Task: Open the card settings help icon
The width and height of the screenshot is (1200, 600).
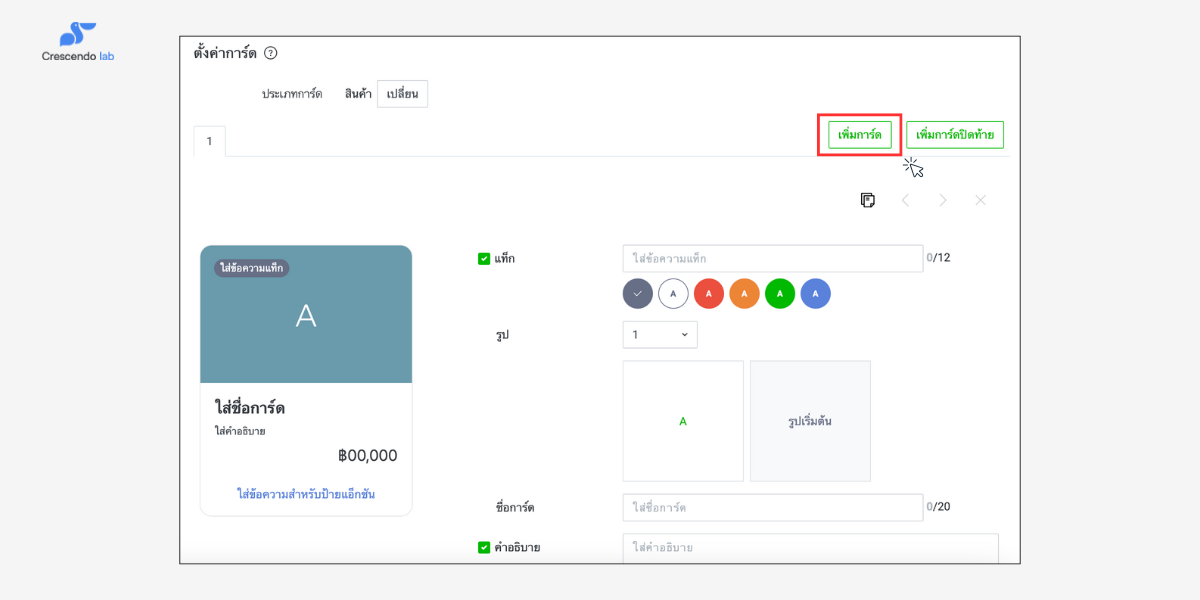Action: [270, 55]
